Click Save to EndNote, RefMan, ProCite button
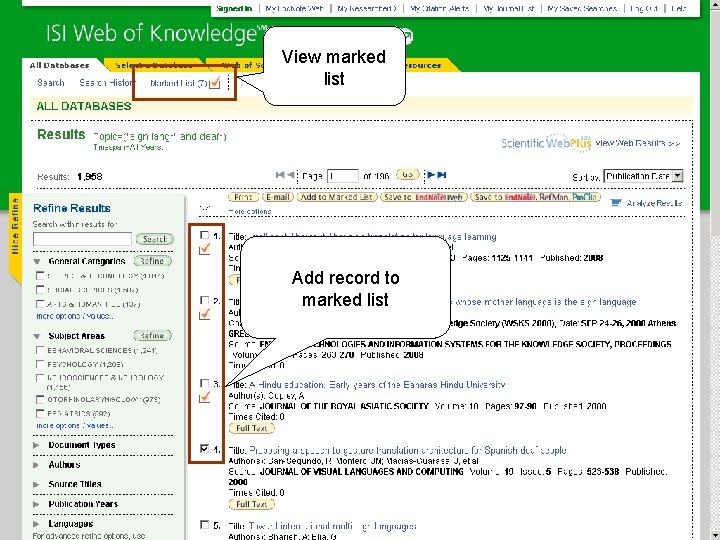 535,197
